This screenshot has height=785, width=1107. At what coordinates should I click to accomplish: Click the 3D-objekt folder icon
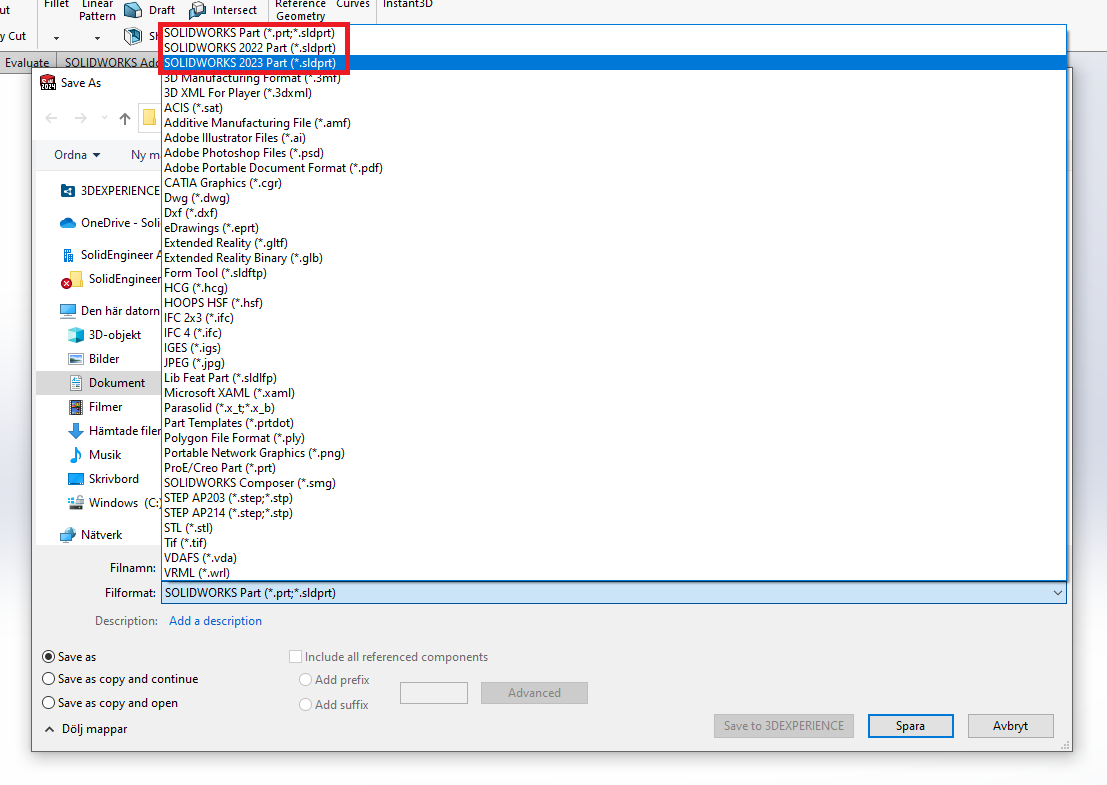(76, 335)
